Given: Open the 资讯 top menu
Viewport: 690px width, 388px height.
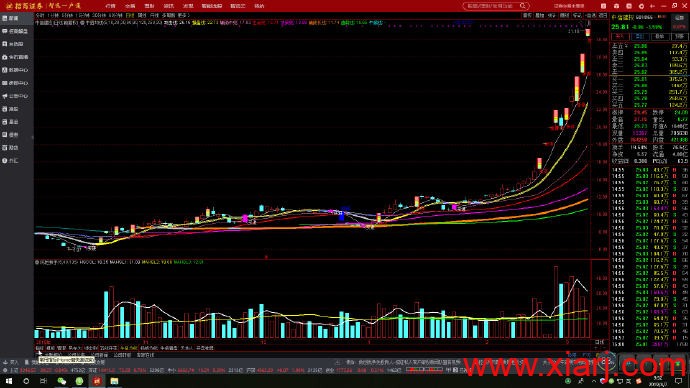Looking at the screenshot, I should coord(169,6).
